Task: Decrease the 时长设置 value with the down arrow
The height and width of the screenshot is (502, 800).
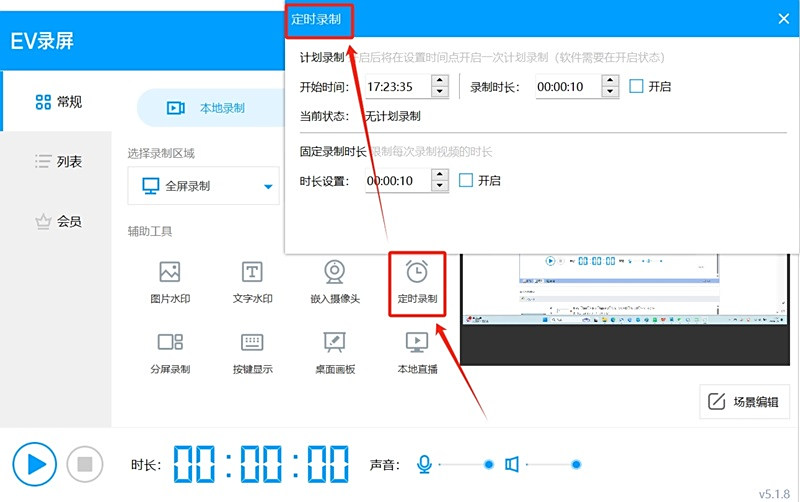Action: point(440,186)
